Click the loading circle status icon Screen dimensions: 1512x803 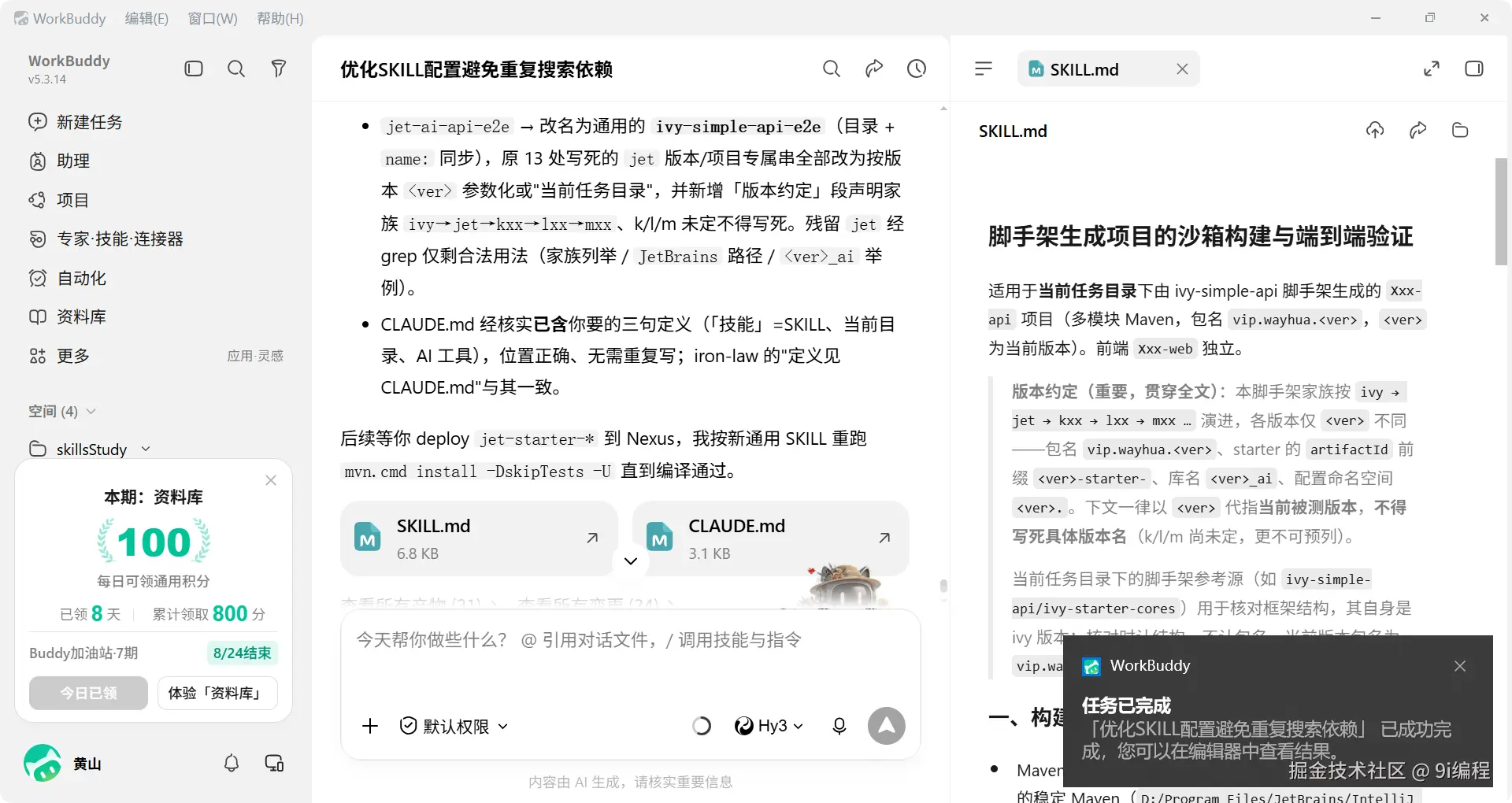(x=701, y=726)
